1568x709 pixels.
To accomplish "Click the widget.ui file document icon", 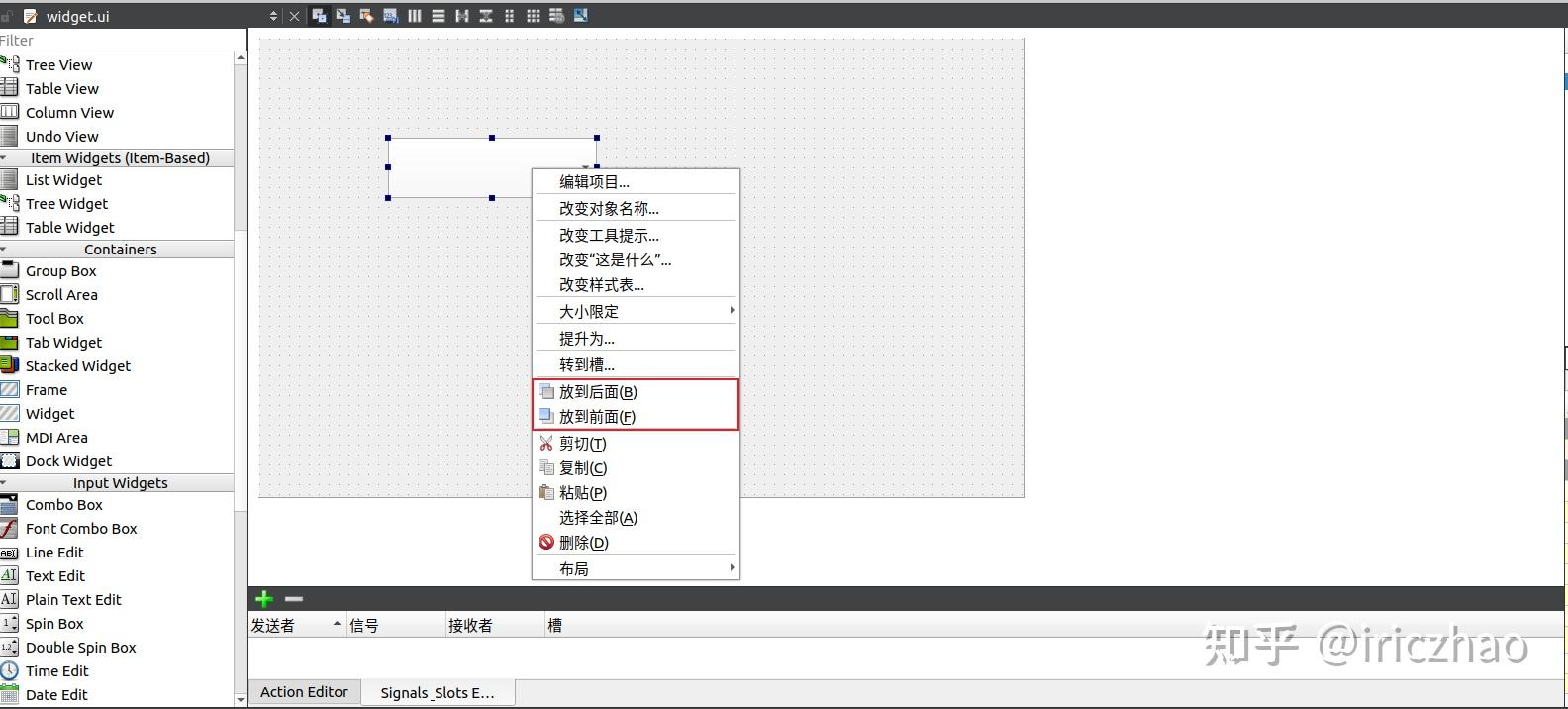I will click(x=30, y=16).
